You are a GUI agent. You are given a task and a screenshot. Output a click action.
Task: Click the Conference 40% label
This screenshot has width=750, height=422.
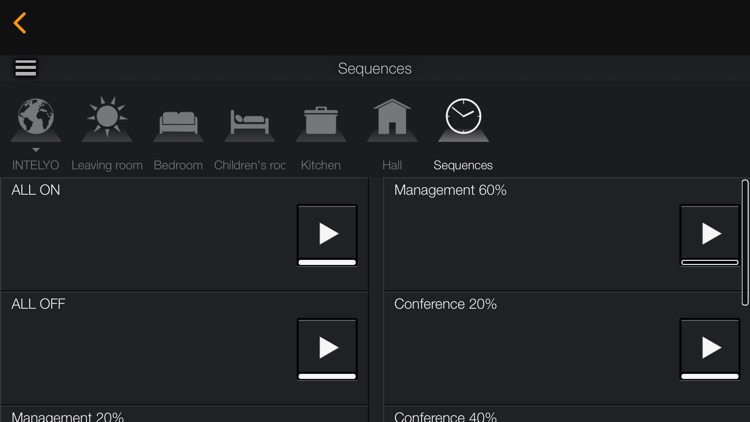coord(445,416)
